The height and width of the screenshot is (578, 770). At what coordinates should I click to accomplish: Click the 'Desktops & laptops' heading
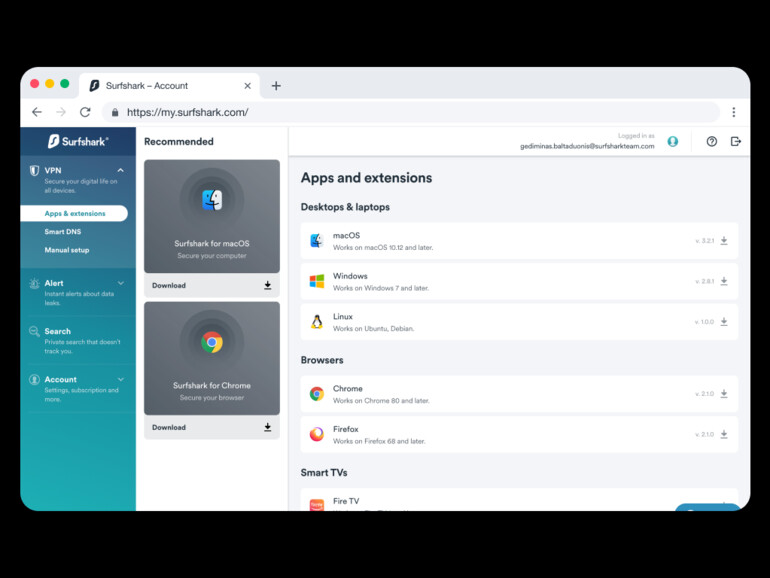(x=345, y=207)
